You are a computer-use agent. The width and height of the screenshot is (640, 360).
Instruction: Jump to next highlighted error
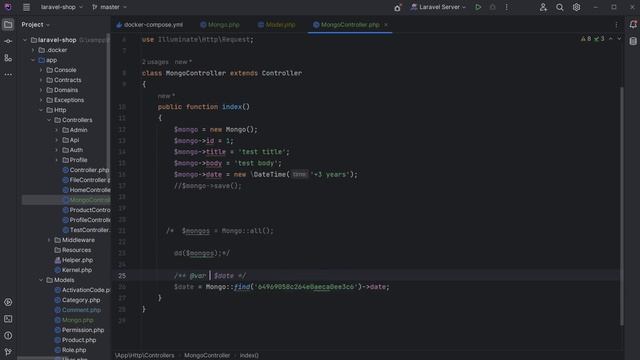pyautogui.click(x=619, y=39)
